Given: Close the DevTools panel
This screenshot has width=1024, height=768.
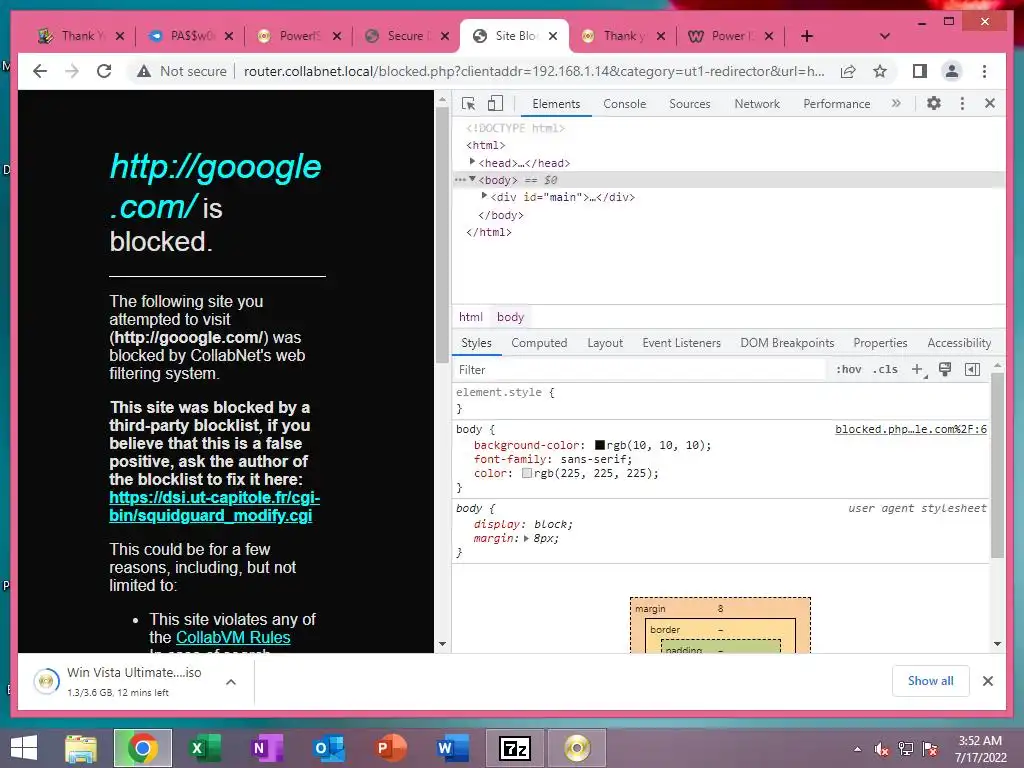Looking at the screenshot, I should (989, 103).
